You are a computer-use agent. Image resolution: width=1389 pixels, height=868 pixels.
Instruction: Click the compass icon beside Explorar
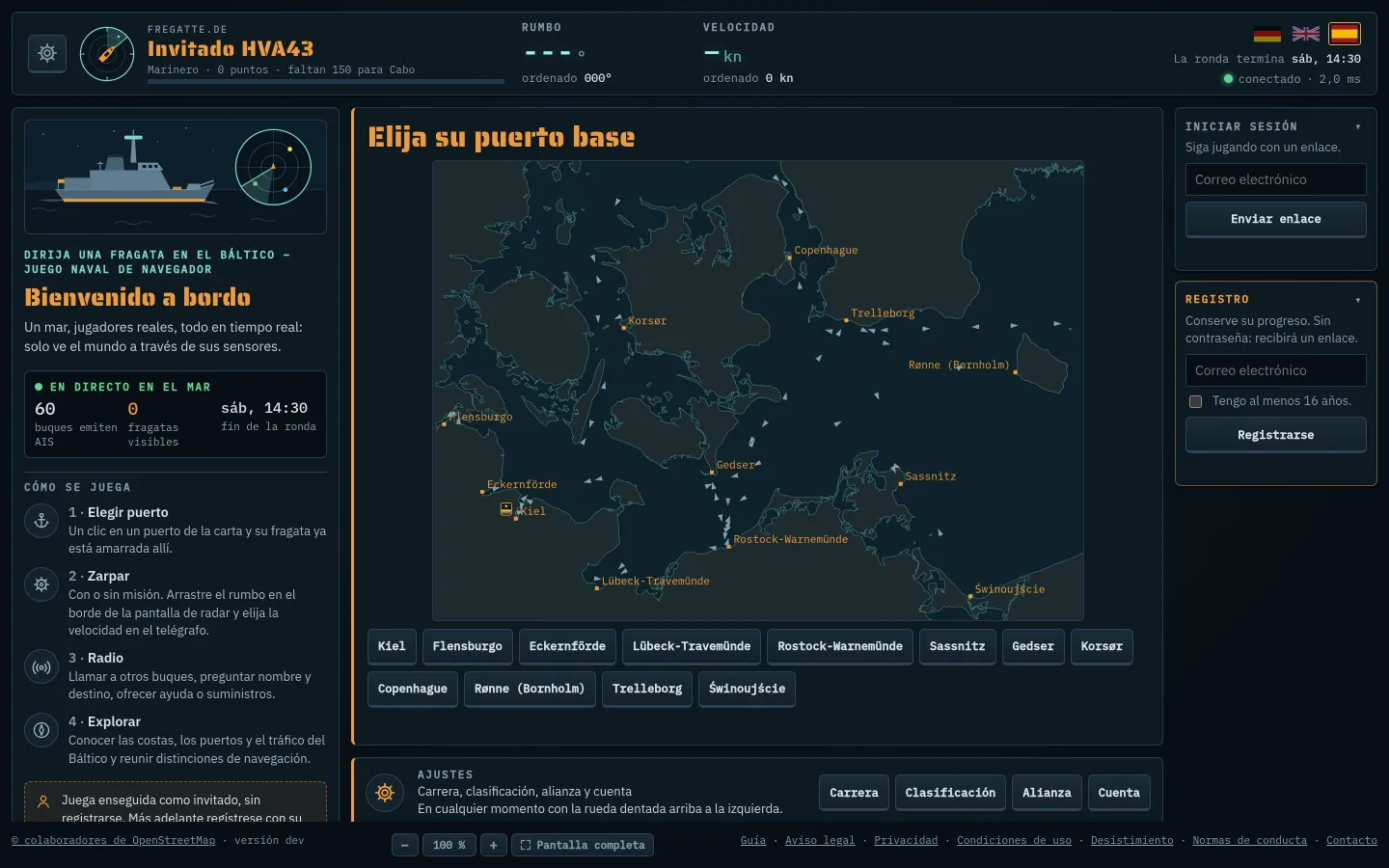tap(41, 730)
